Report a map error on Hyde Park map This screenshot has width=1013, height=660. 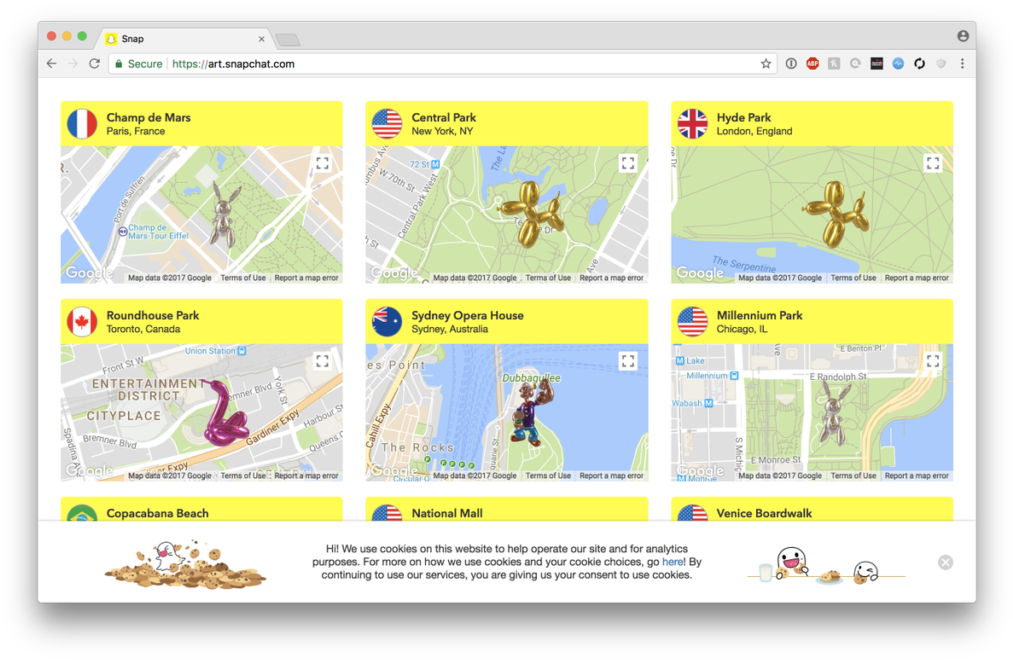[917, 278]
